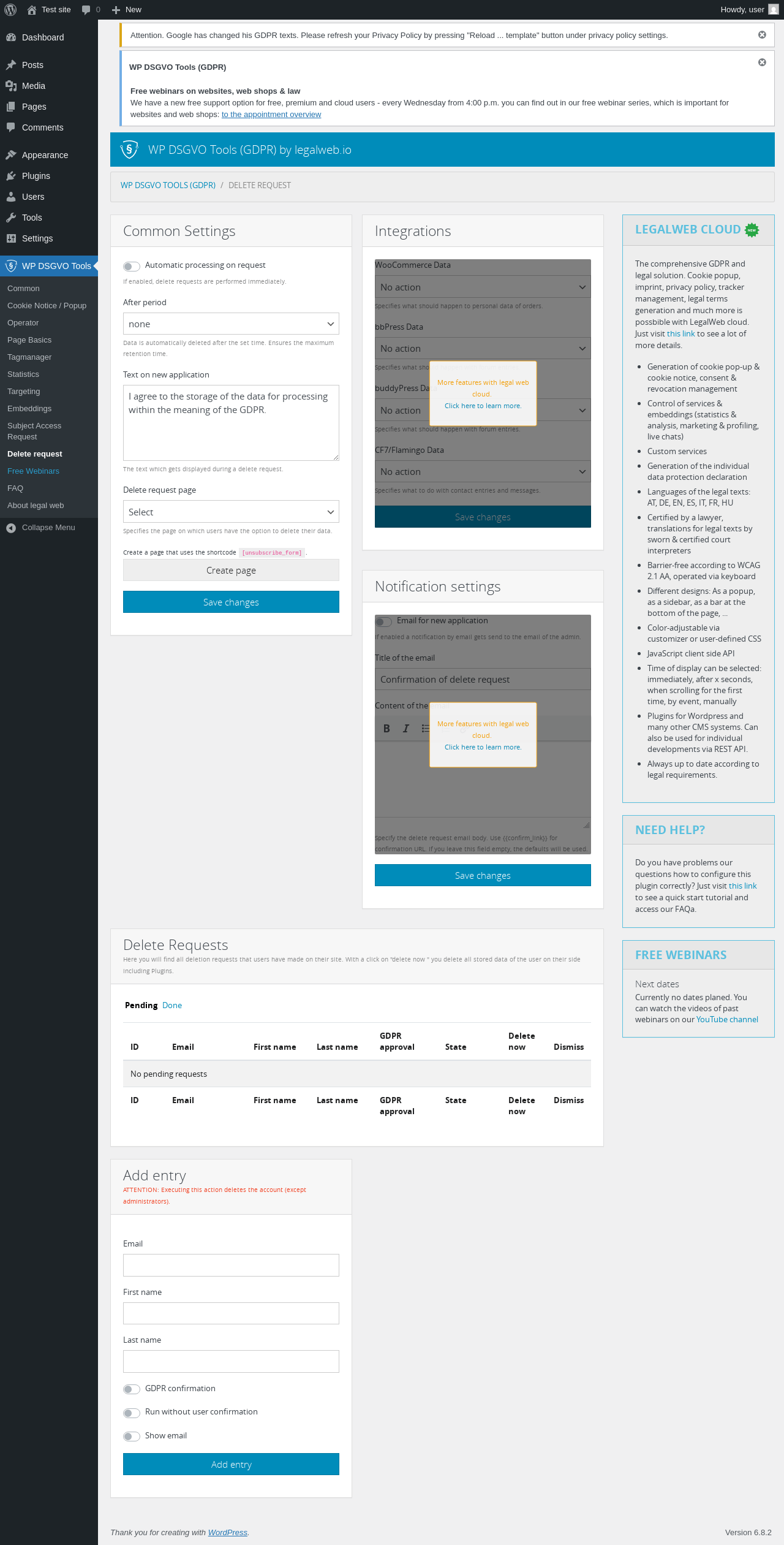784x1545 pixels.
Task: Toggle Show email switch
Action: coord(132,1437)
